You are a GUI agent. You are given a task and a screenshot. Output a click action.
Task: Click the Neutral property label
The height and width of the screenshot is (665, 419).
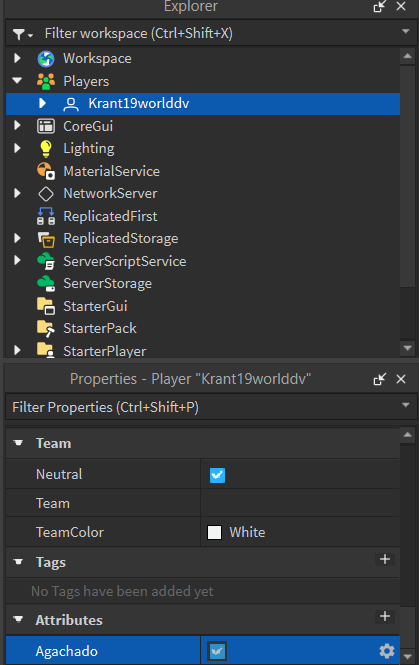pos(59,474)
